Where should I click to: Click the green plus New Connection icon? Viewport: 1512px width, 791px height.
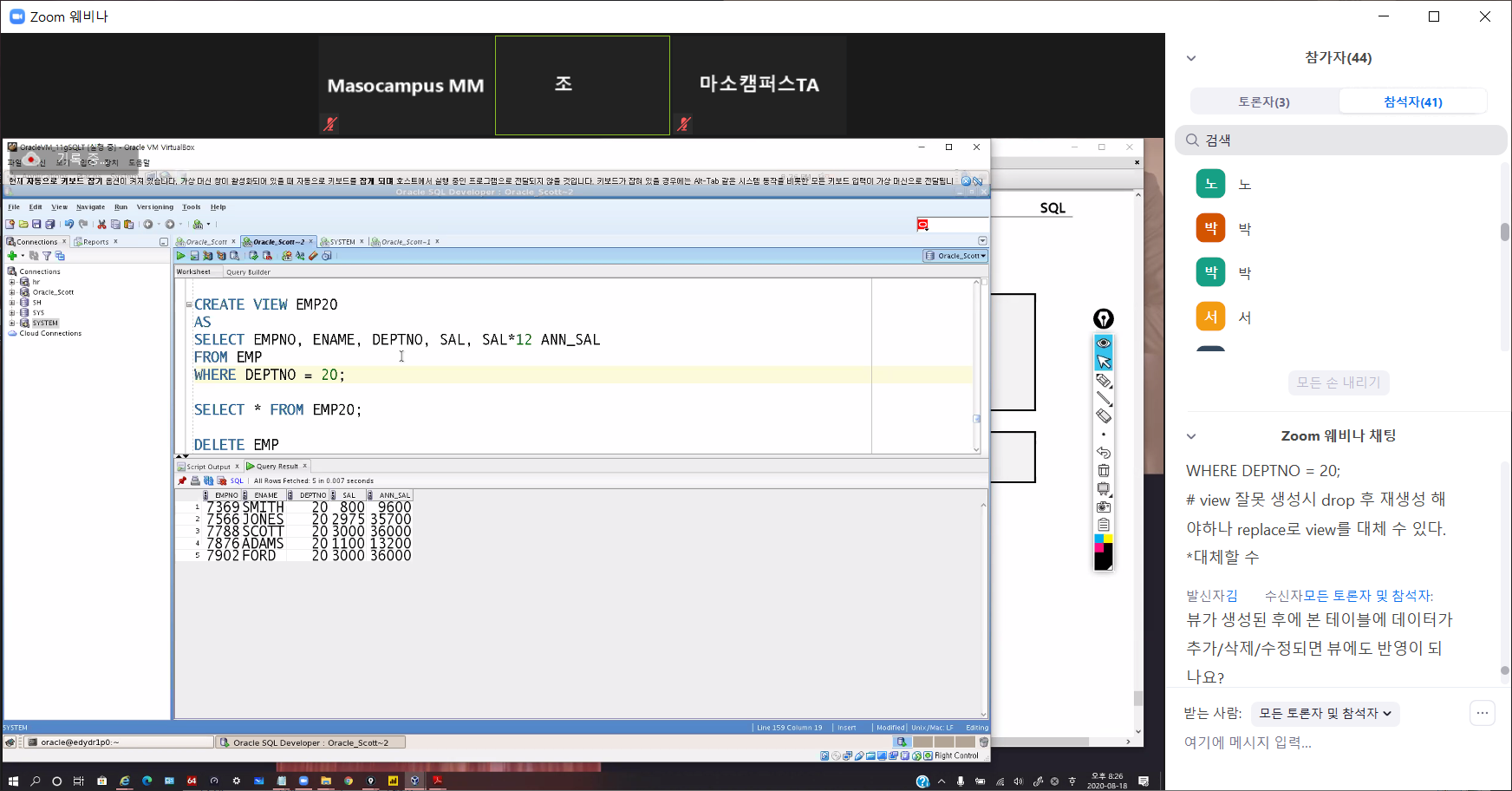(x=12, y=256)
